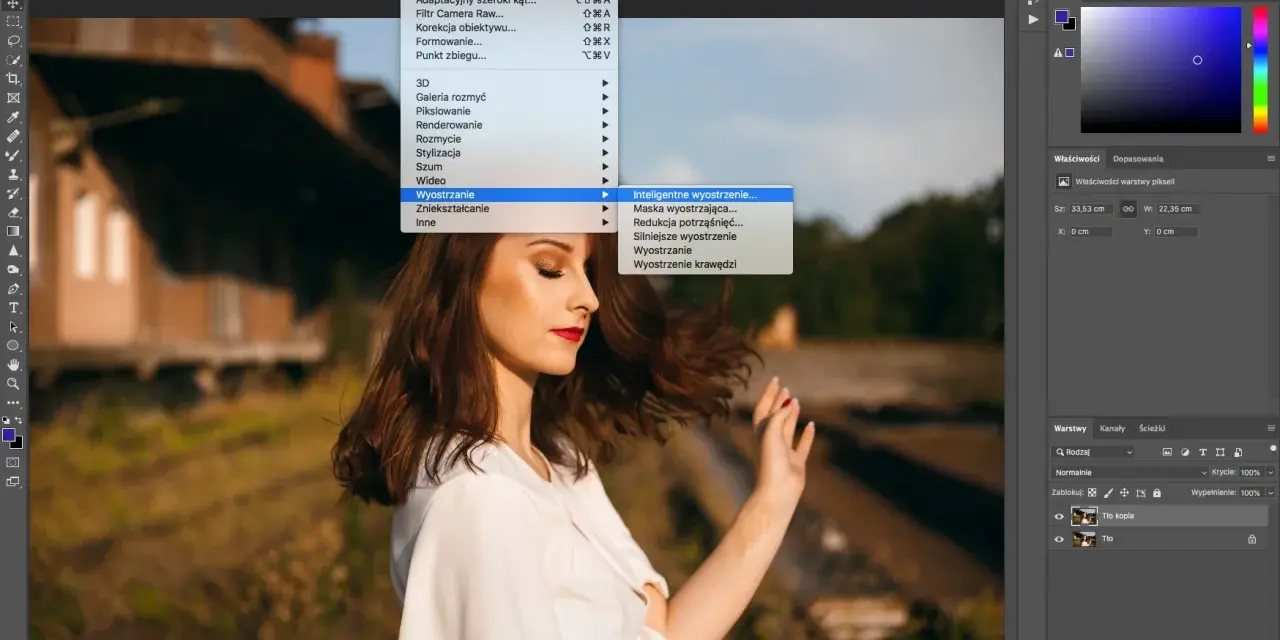1280x640 pixels.
Task: Click the lock icon on Tło layer
Action: (1251, 539)
